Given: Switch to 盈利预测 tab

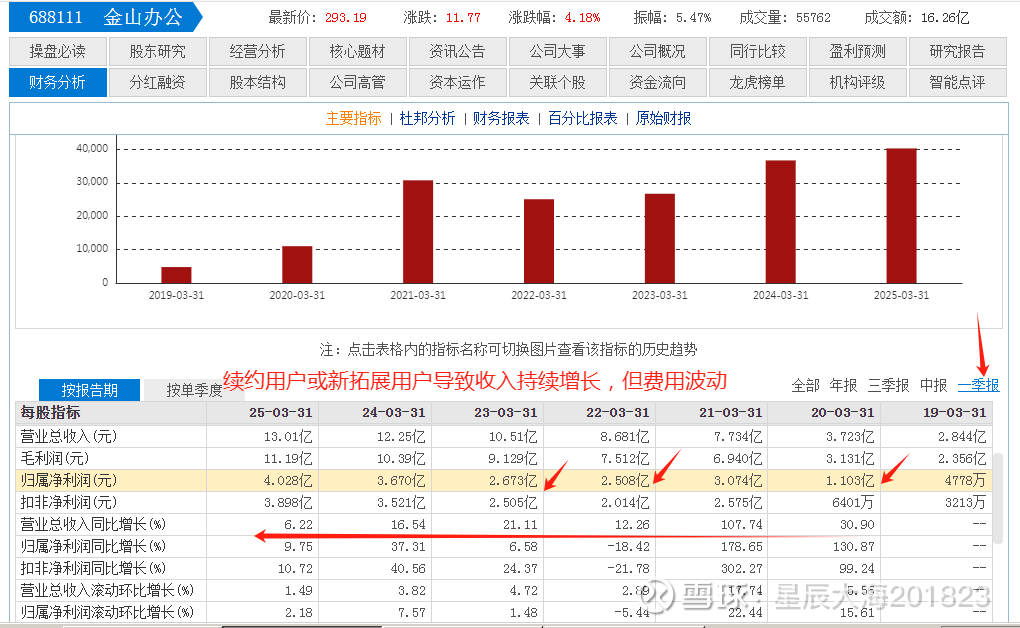Looking at the screenshot, I should click(x=857, y=51).
